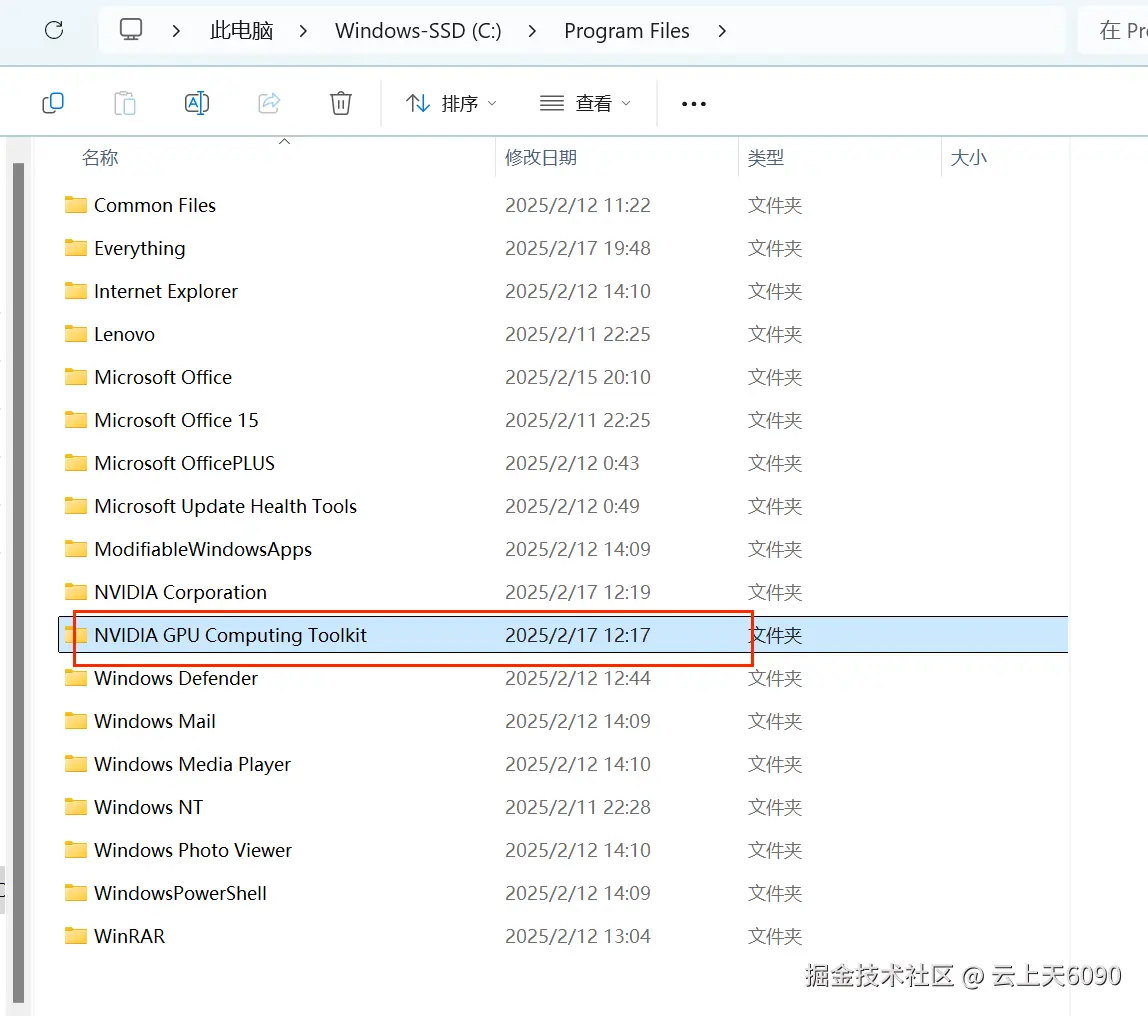Click the Windows Media Player name
This screenshot has height=1016, width=1148.
pyautogui.click(x=192, y=765)
